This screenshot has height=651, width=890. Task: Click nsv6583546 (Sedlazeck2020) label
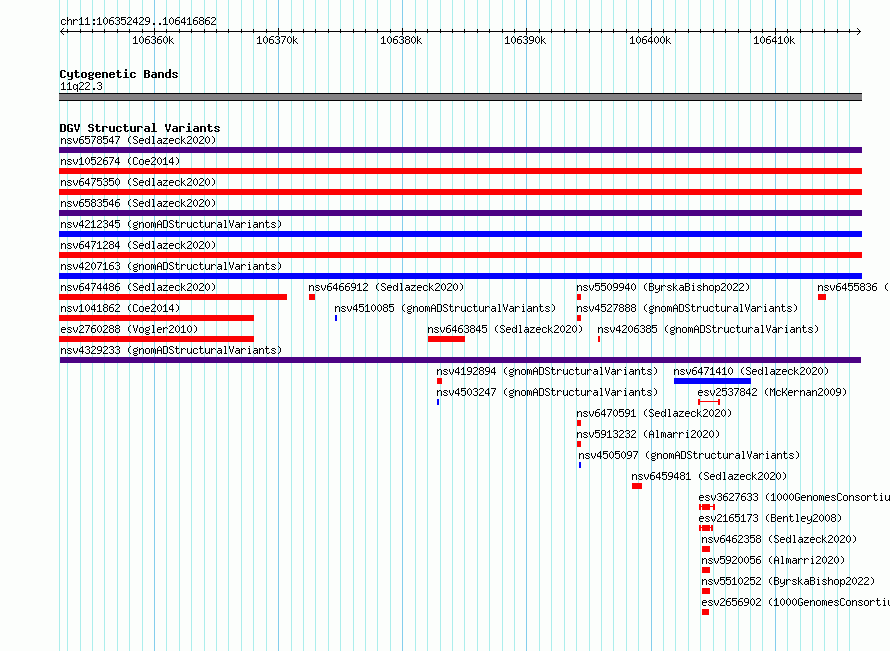coord(138,203)
